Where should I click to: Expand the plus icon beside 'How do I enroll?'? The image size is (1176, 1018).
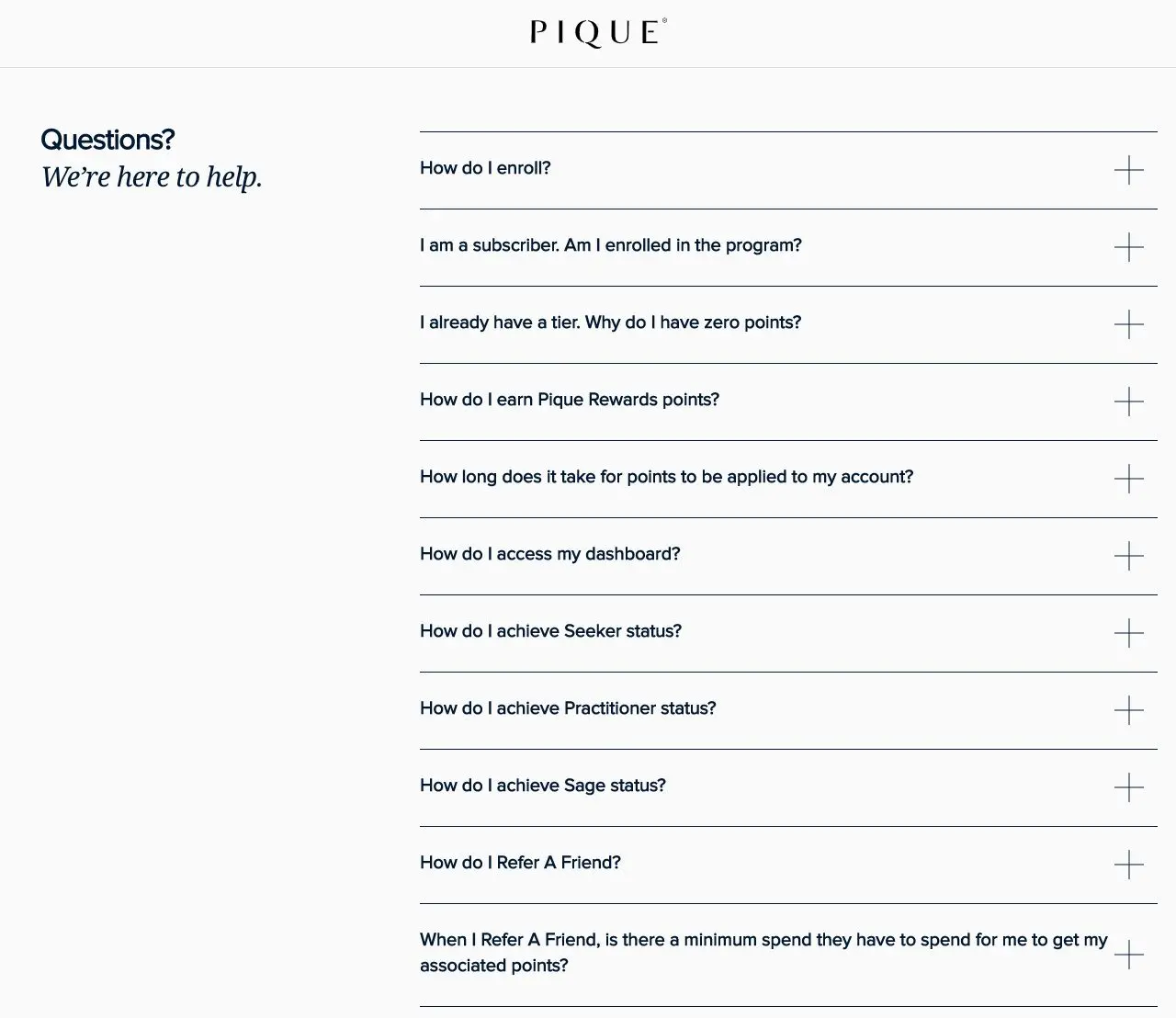[1128, 170]
